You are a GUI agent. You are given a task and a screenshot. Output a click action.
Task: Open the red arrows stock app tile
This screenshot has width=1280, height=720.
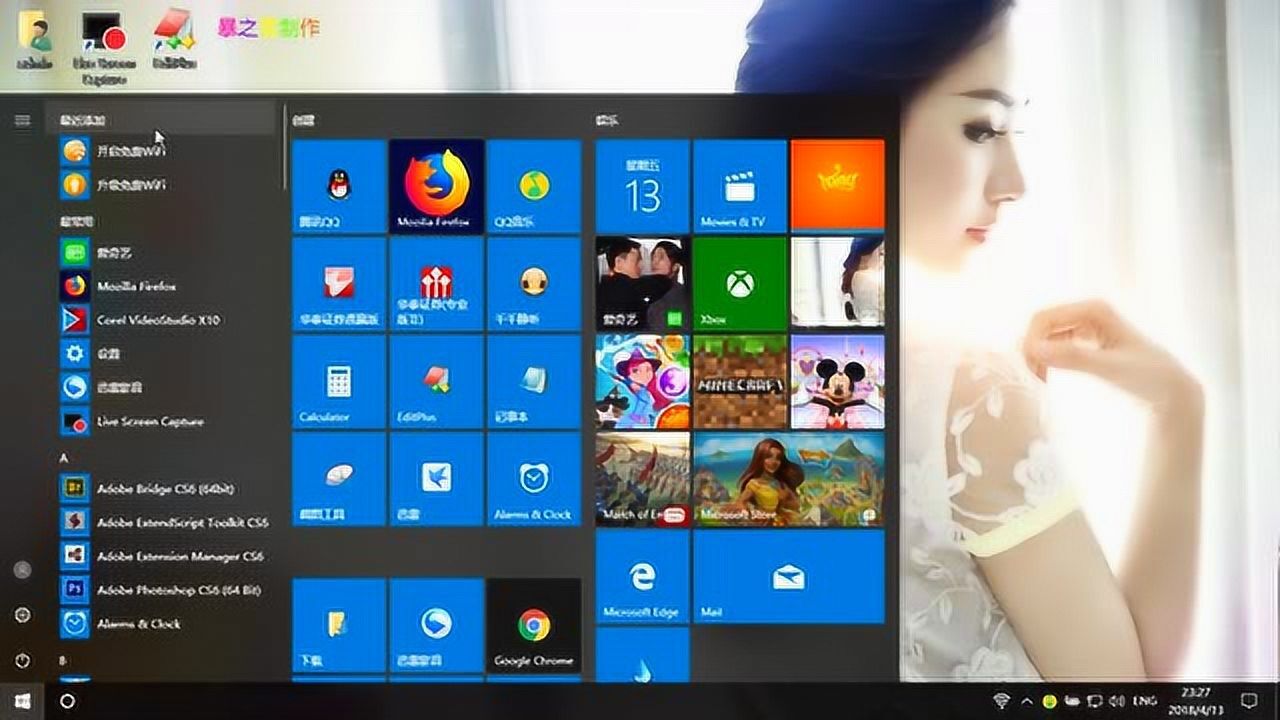point(437,283)
